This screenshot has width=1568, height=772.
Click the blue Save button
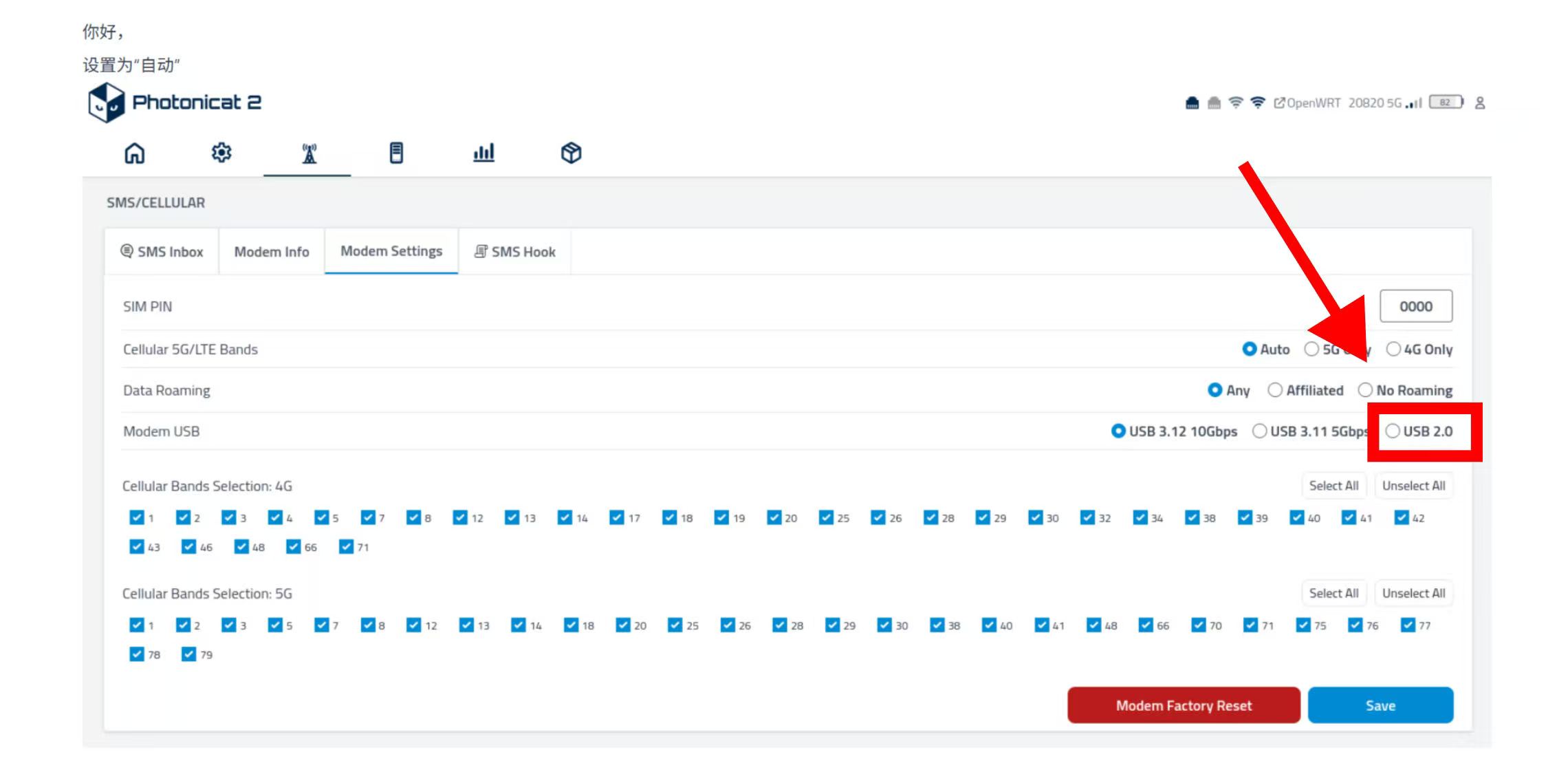click(1380, 705)
